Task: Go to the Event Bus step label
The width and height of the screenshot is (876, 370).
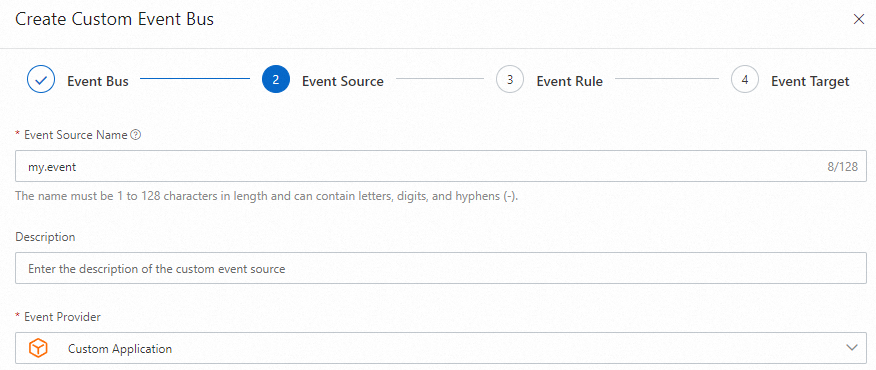Action: 98,82
